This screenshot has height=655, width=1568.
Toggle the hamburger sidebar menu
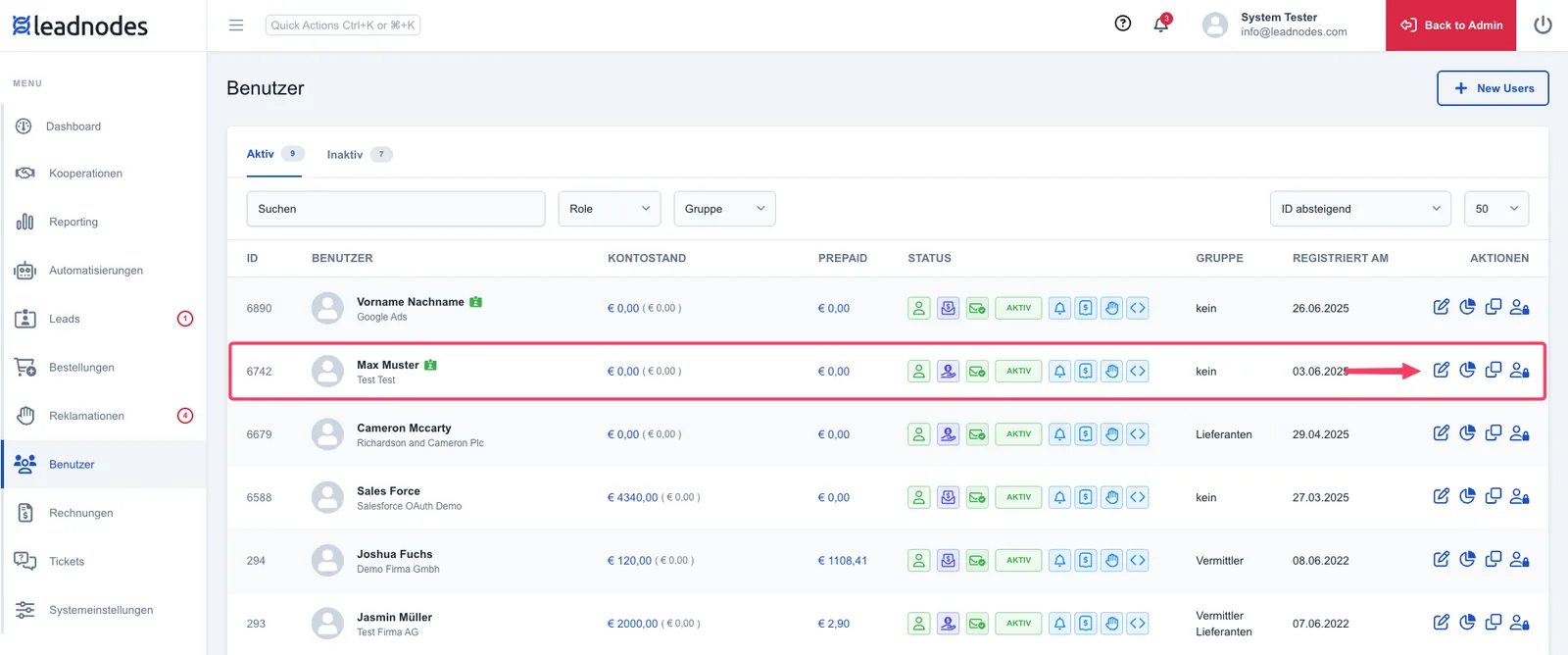pos(236,25)
